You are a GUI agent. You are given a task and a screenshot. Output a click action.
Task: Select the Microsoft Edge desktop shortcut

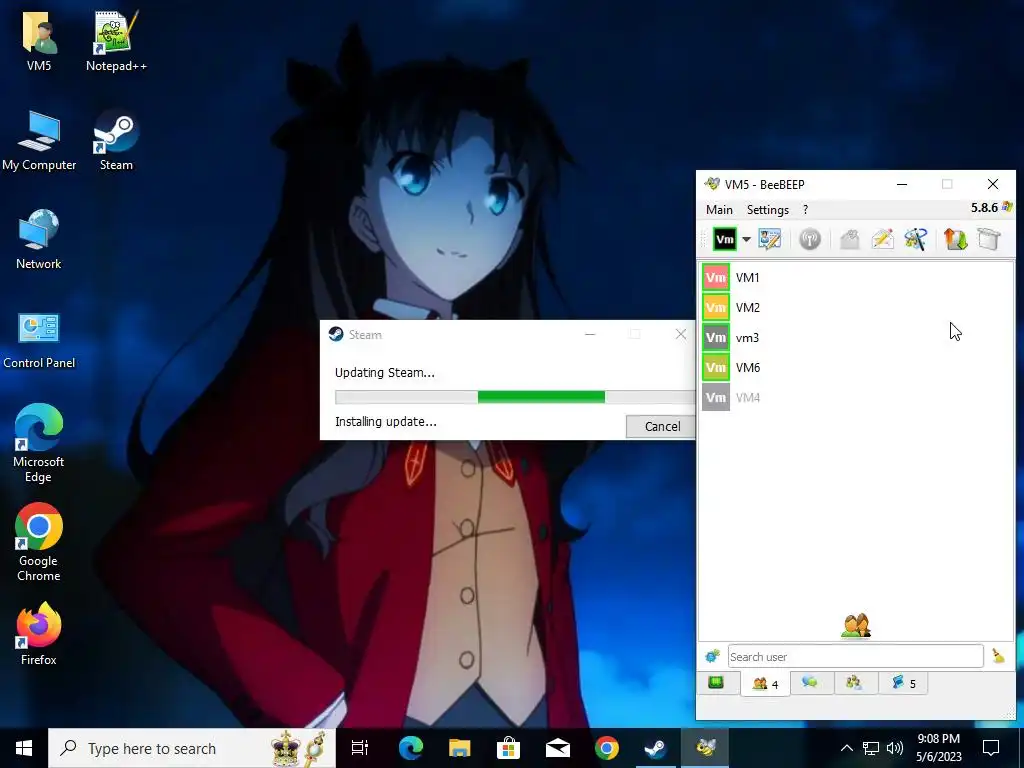coord(39,443)
